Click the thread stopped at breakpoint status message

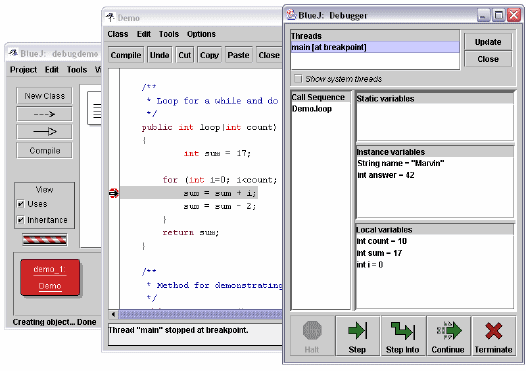pos(178,330)
